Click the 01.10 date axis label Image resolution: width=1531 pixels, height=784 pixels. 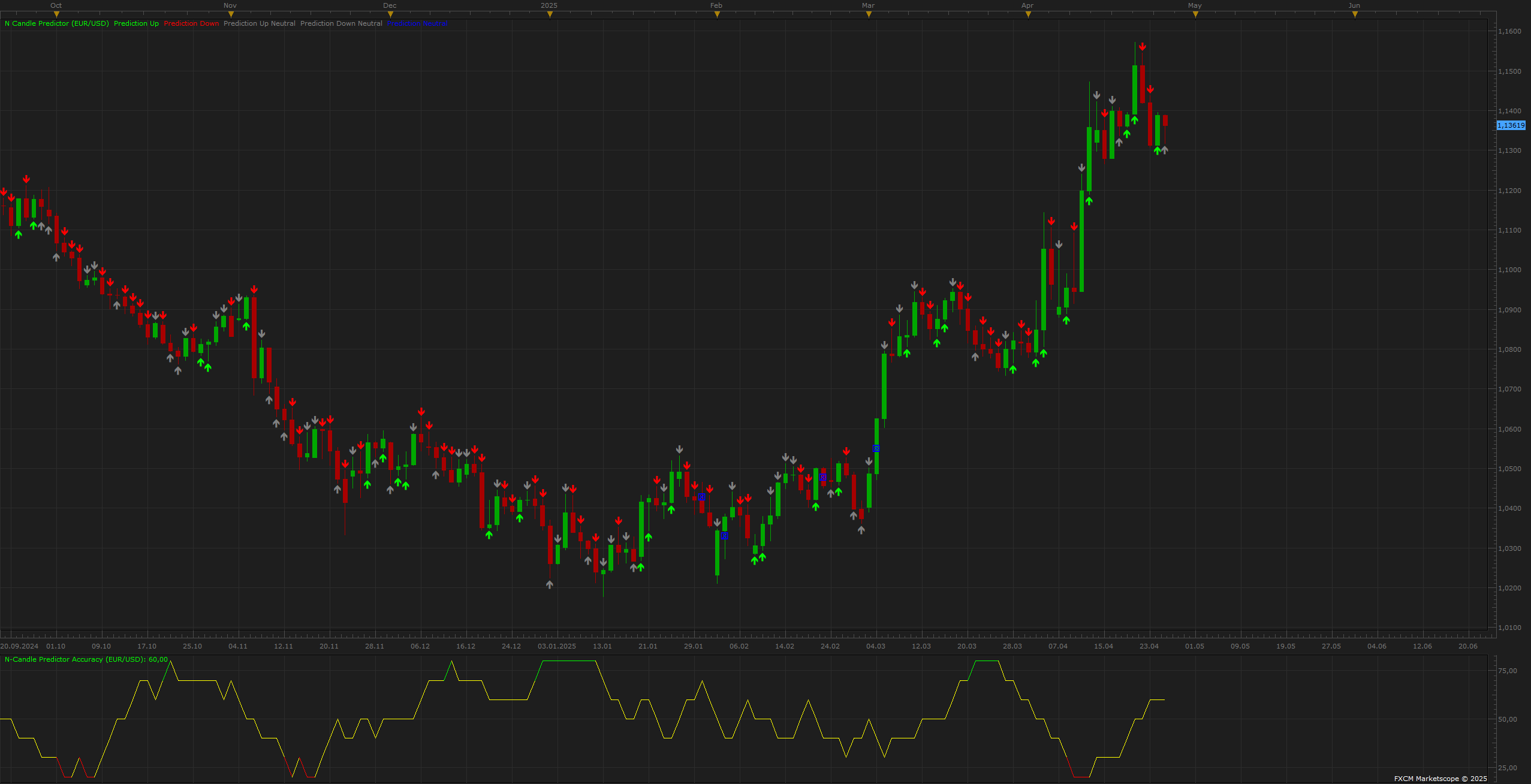56,646
